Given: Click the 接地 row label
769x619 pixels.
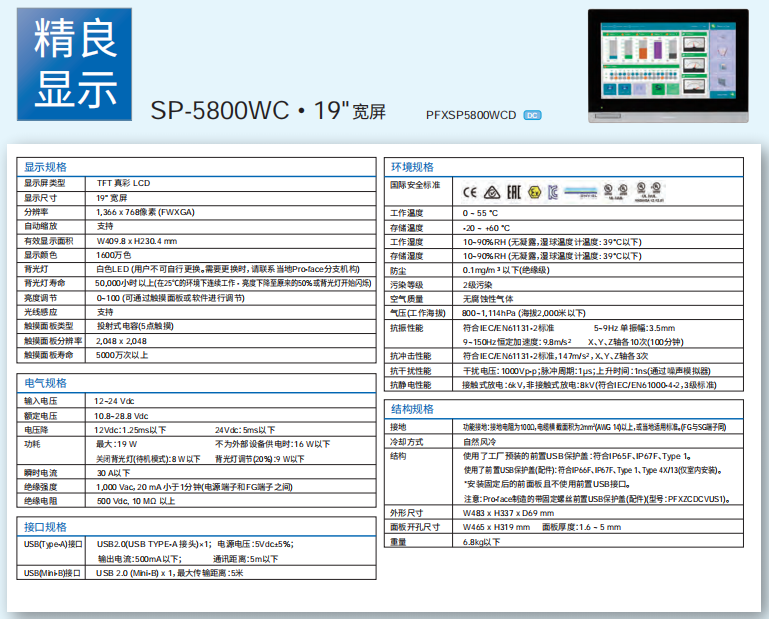Looking at the screenshot, I should coord(398,427).
